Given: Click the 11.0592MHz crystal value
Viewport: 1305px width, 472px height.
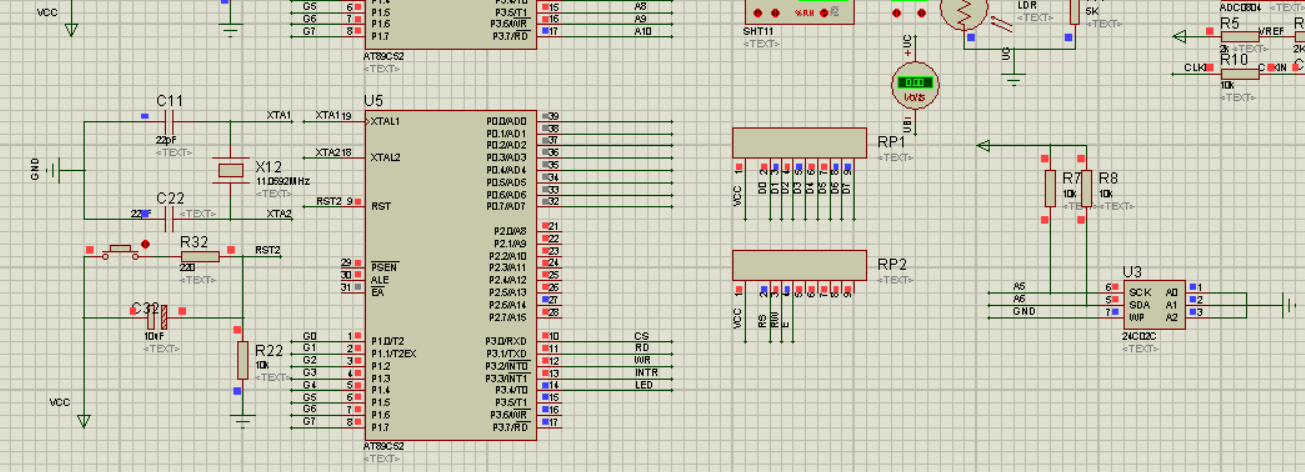Looking at the screenshot, I should click(283, 181).
